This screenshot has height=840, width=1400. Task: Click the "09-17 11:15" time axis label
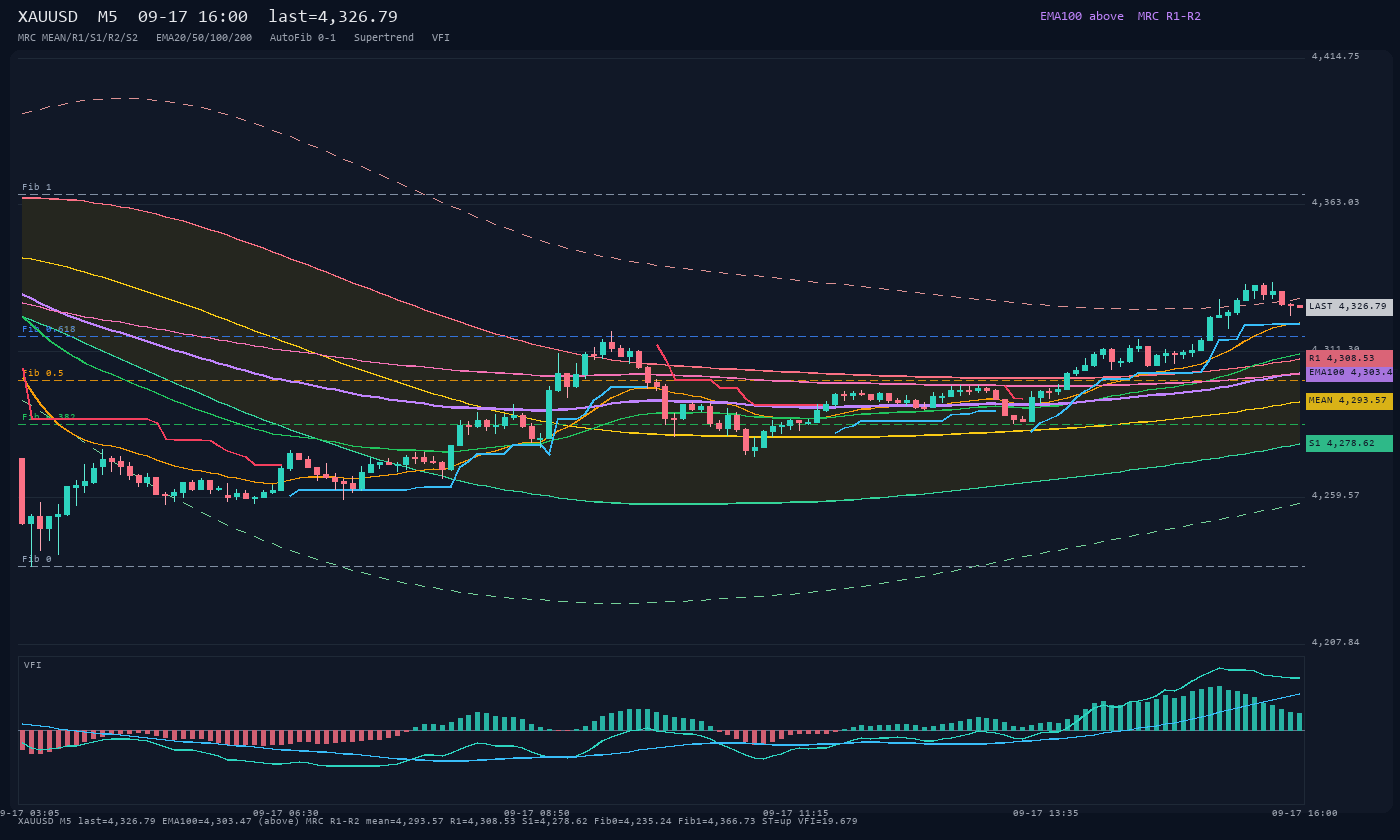click(795, 813)
